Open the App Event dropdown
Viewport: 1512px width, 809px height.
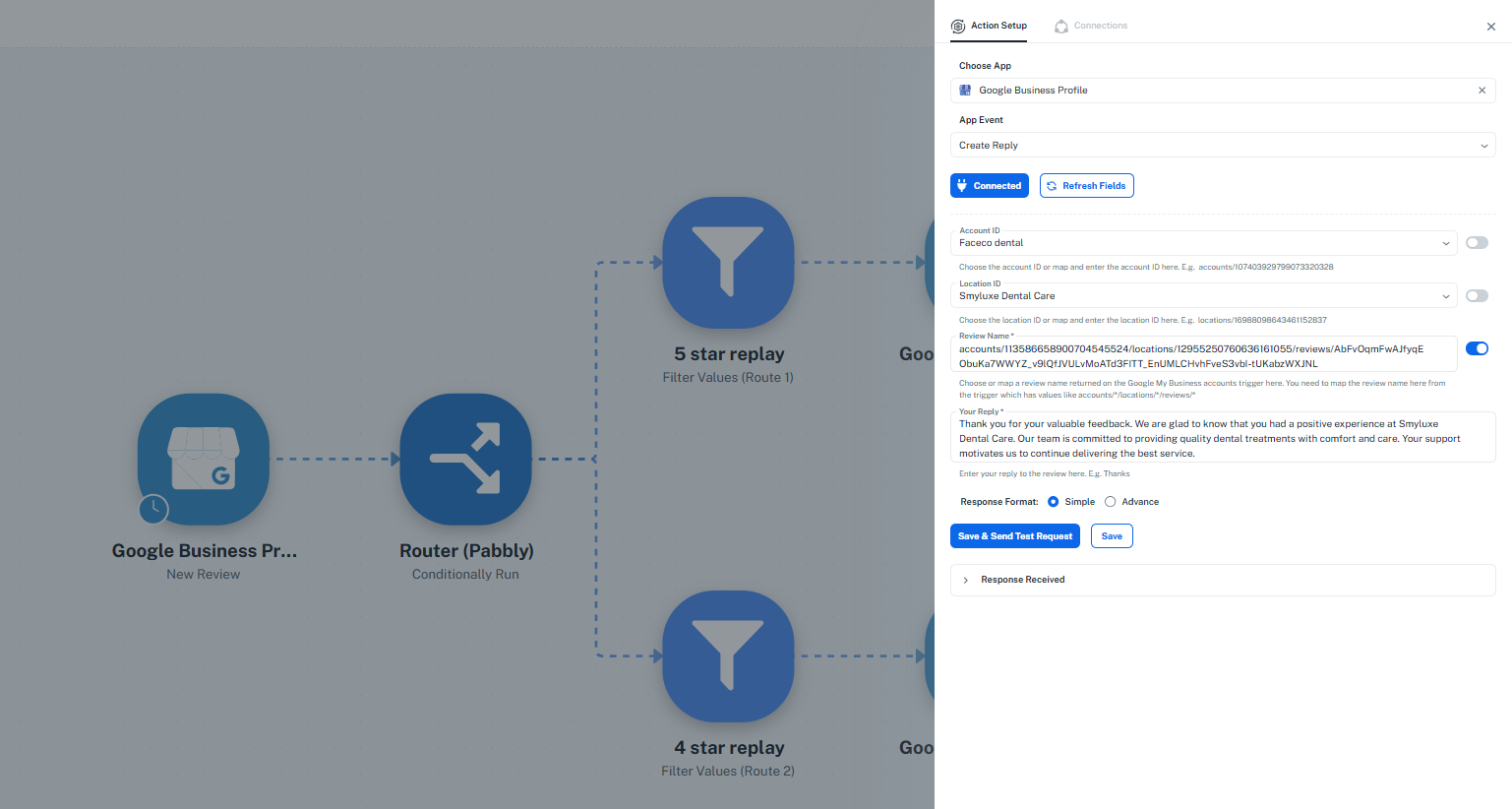click(x=1223, y=146)
